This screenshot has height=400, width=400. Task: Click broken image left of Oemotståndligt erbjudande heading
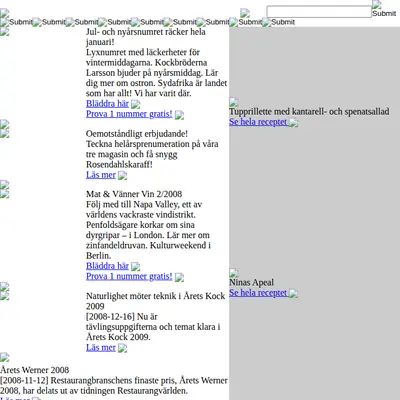(x=4, y=133)
